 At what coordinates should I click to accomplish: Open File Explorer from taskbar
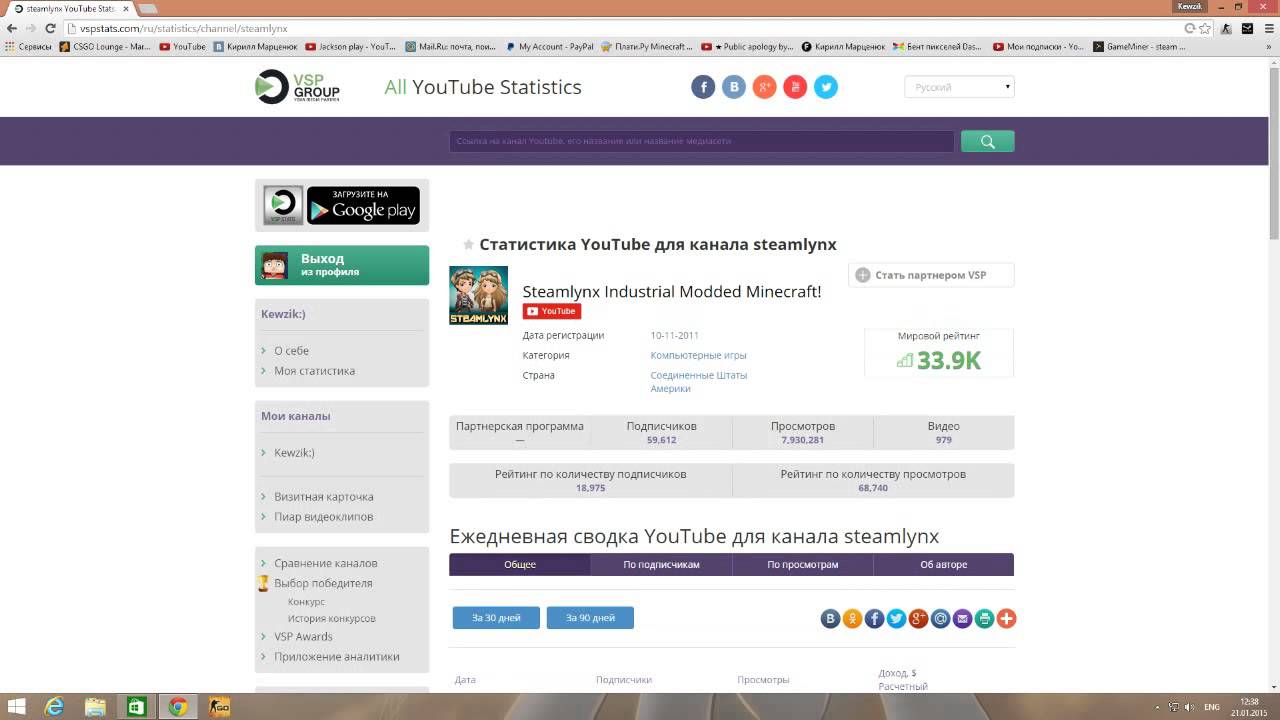click(95, 707)
